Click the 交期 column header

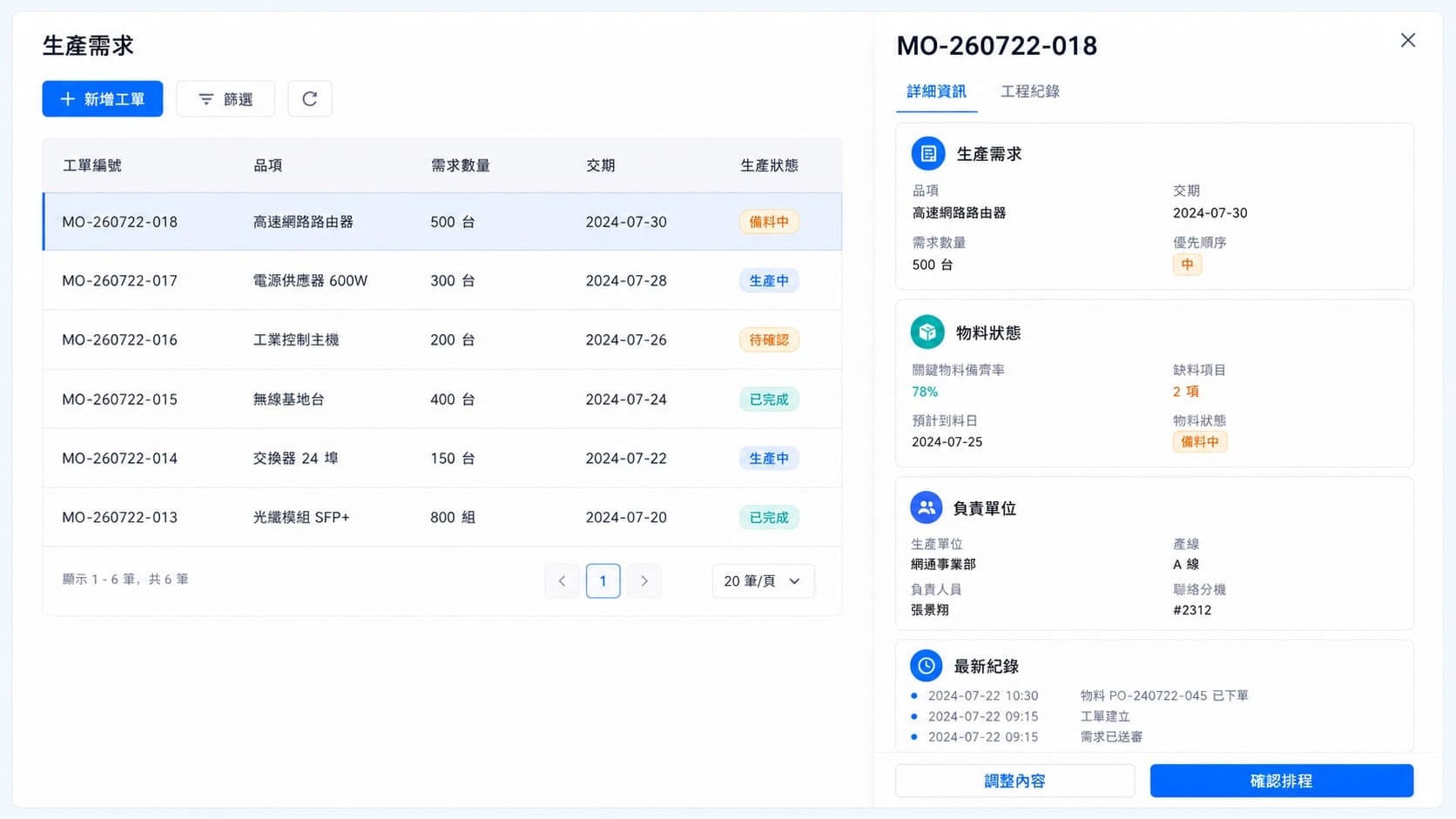click(600, 165)
